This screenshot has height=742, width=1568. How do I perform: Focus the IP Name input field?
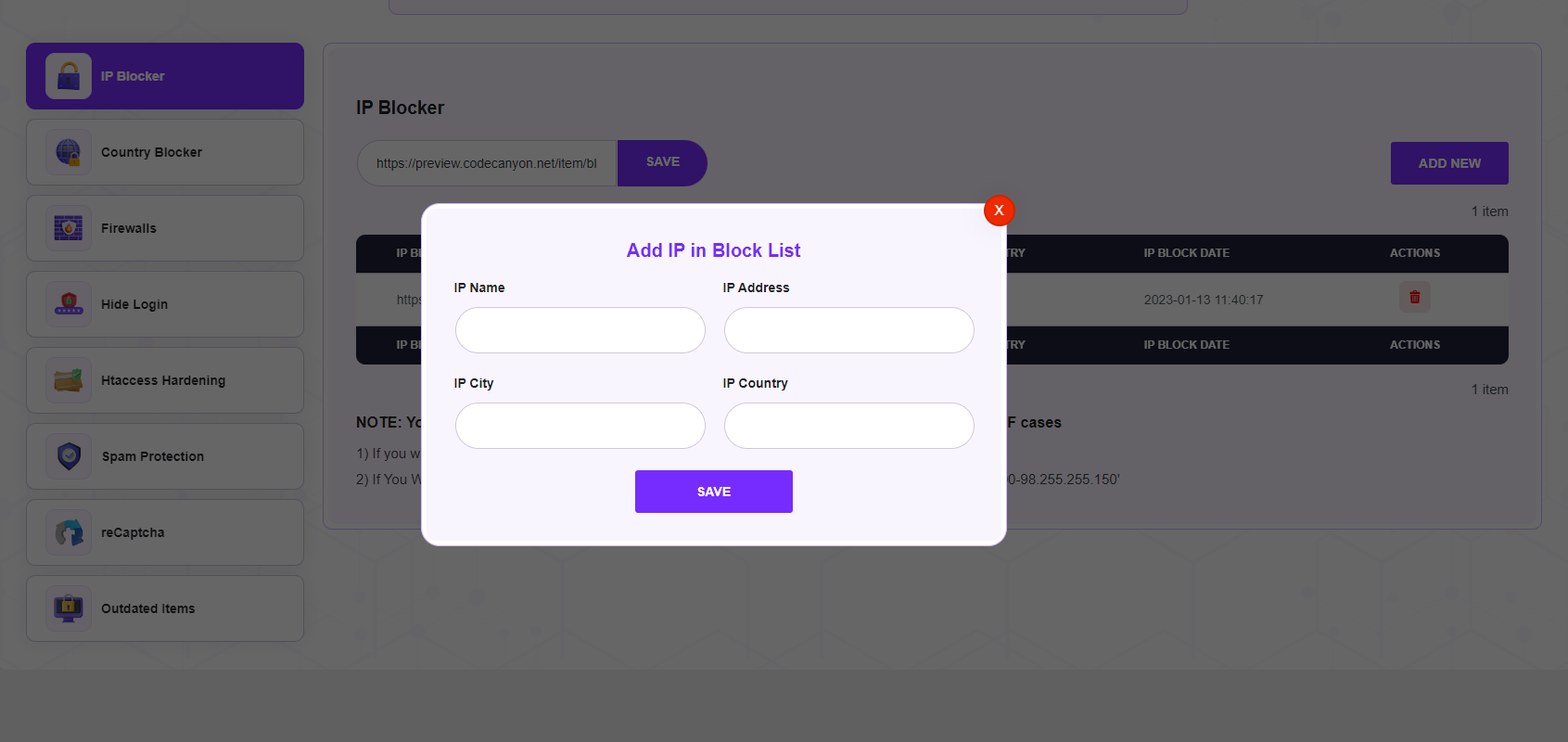click(580, 330)
